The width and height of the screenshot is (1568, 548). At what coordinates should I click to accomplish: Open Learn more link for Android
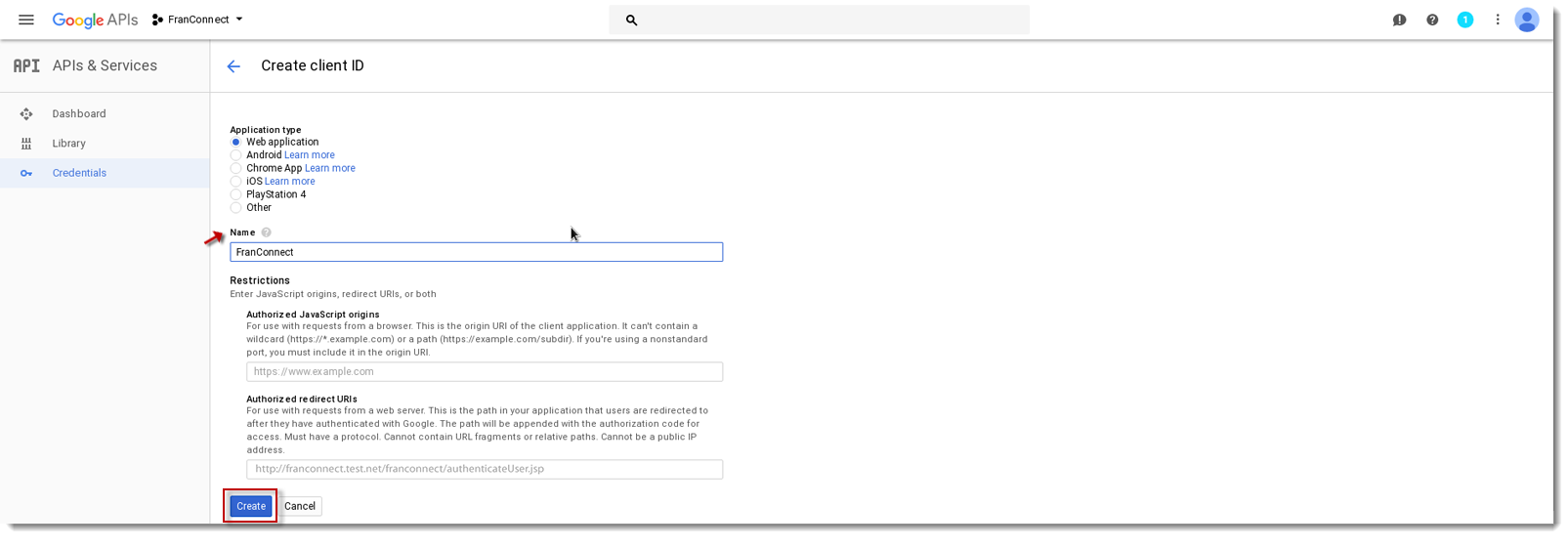coord(310,155)
